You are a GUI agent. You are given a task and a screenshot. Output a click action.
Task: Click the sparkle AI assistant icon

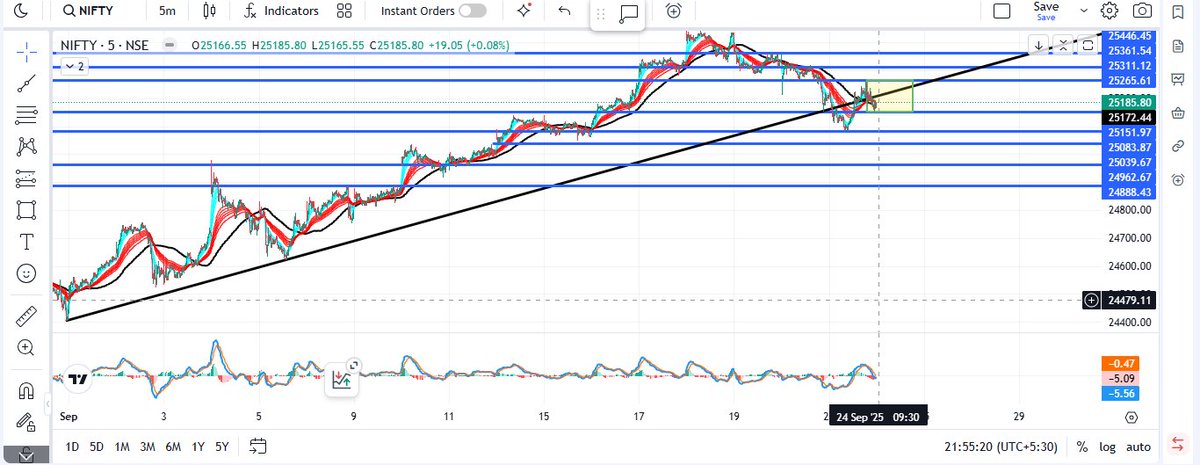525,11
